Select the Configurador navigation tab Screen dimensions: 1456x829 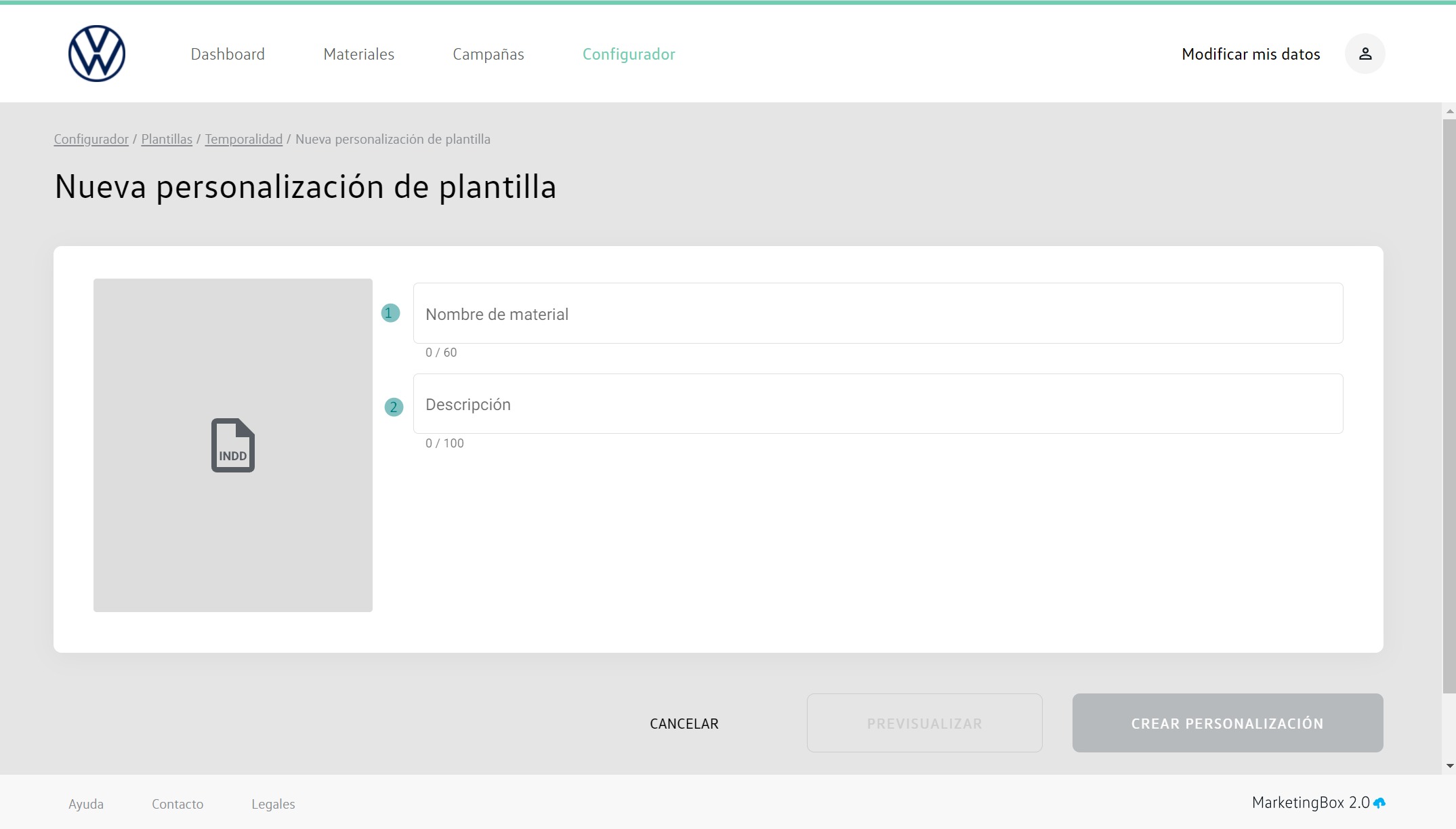tap(628, 54)
